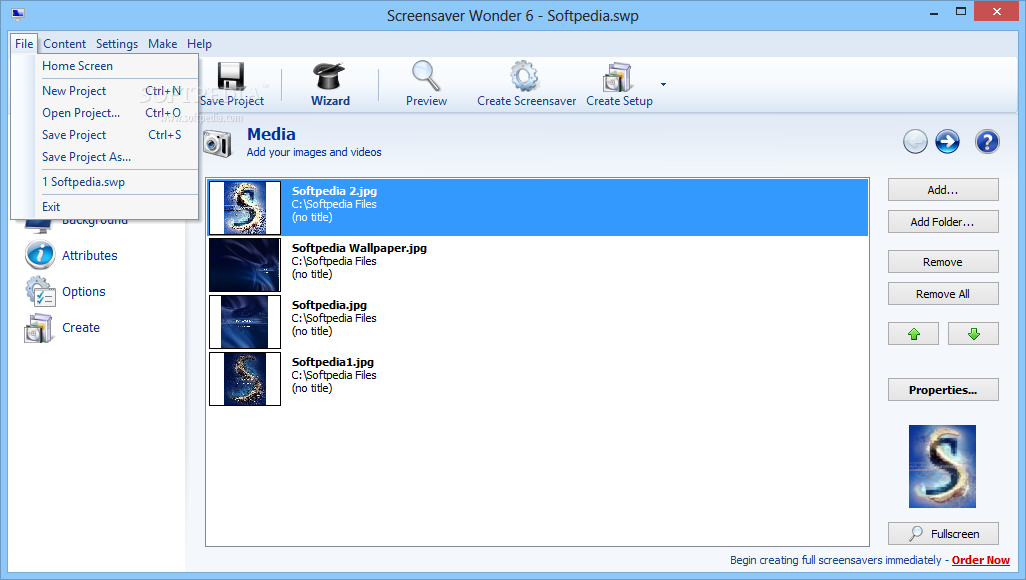
Task: Click the Create sidebar label
Action: [81, 328]
